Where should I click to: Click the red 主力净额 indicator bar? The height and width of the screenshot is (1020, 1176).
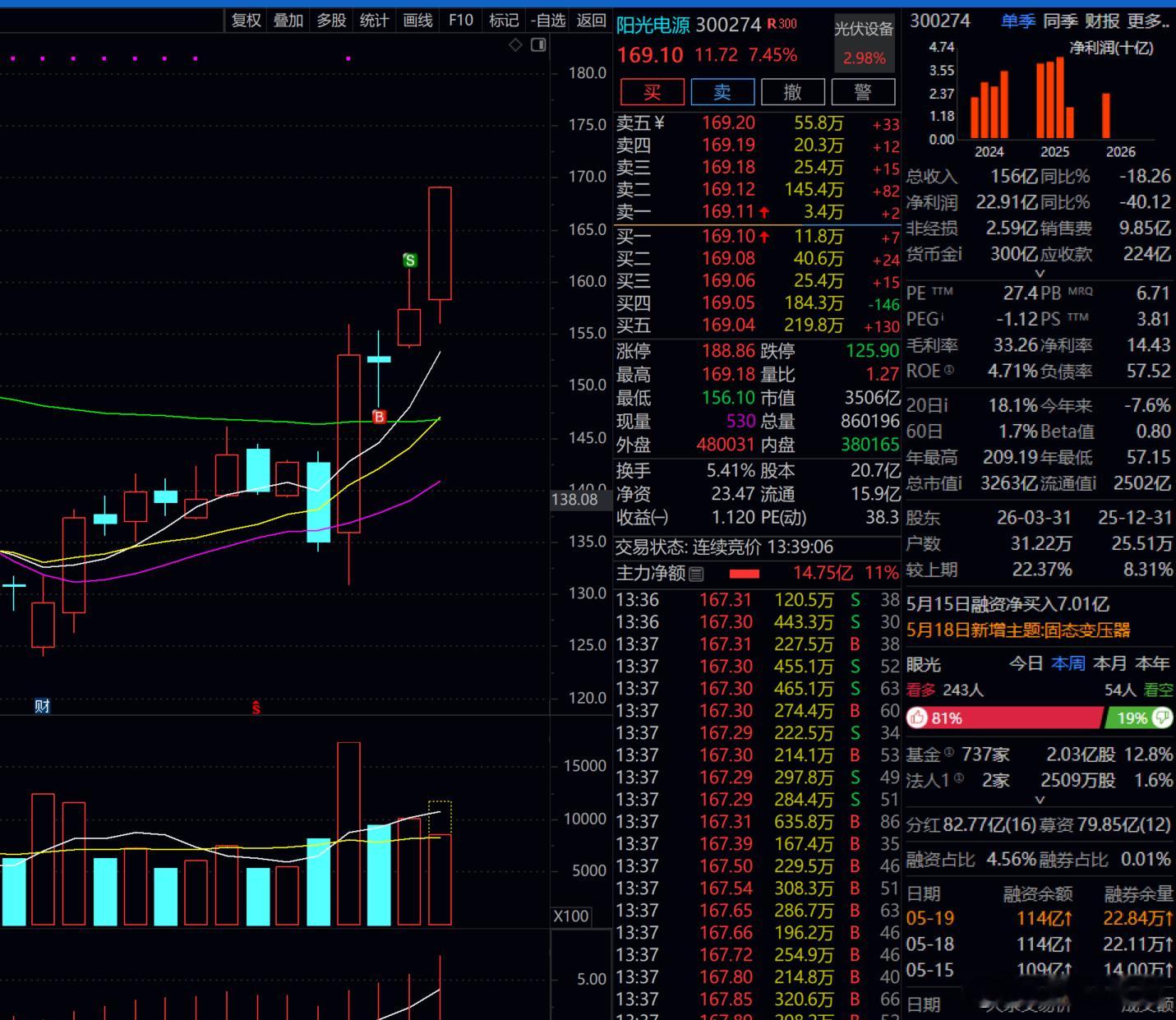tap(745, 574)
